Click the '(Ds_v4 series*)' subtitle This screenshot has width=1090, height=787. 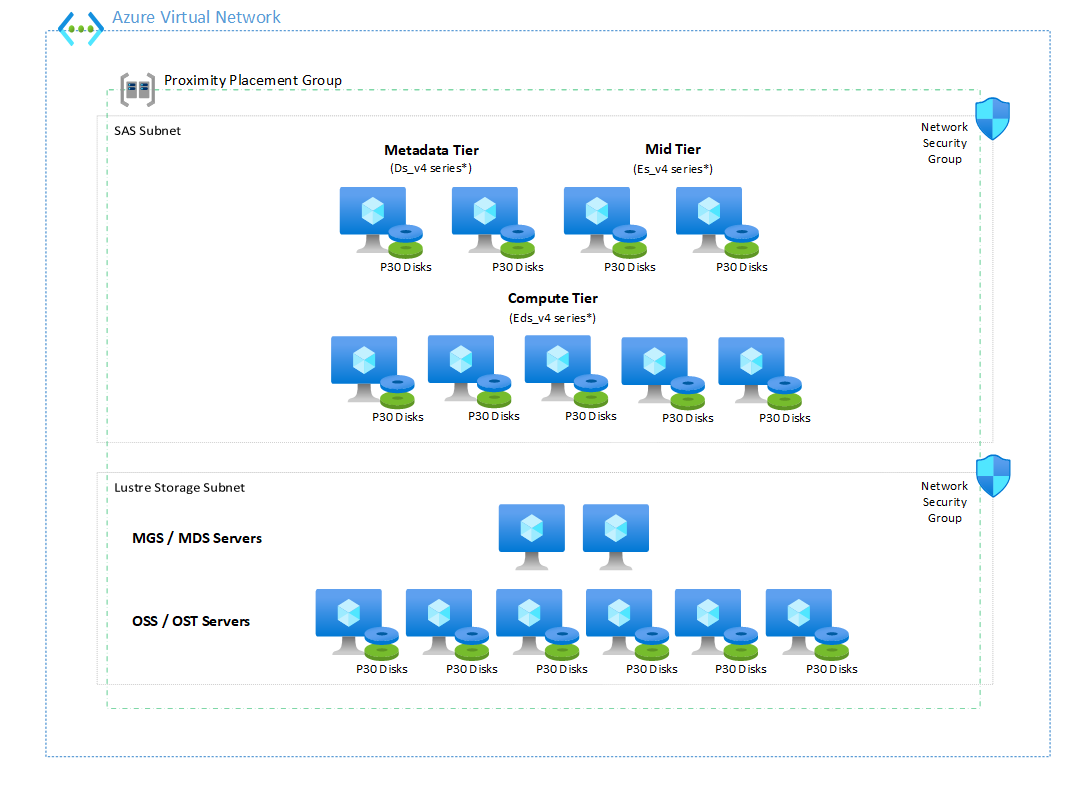tap(431, 168)
